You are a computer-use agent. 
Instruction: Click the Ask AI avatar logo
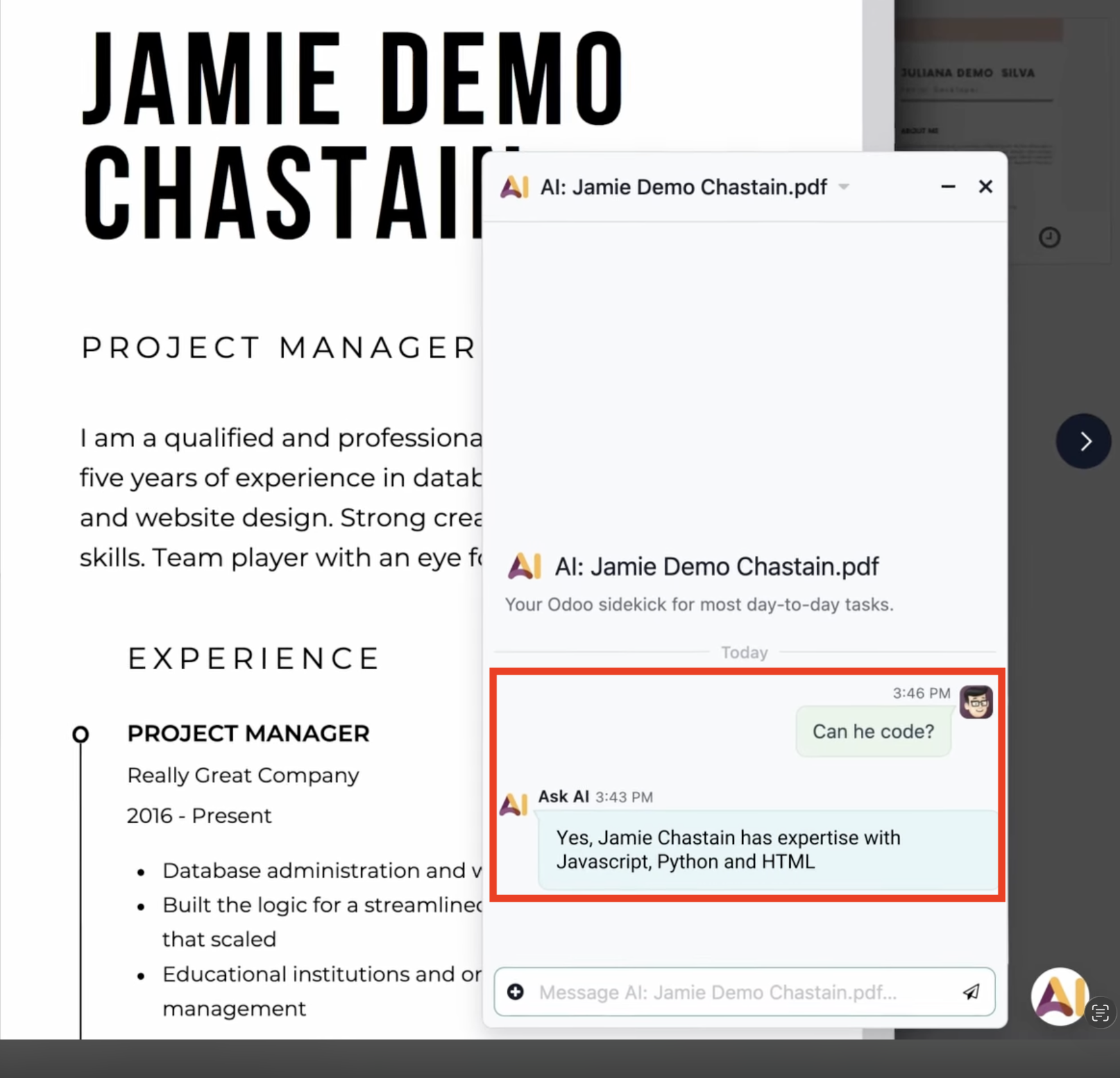coord(514,805)
